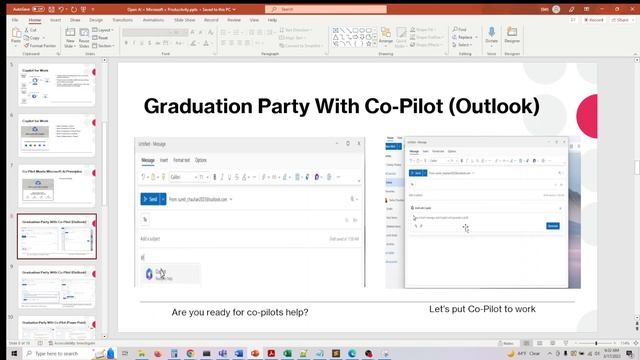This screenshot has width=640, height=360.
Task: Click the Windows Start button
Action: tap(14, 353)
